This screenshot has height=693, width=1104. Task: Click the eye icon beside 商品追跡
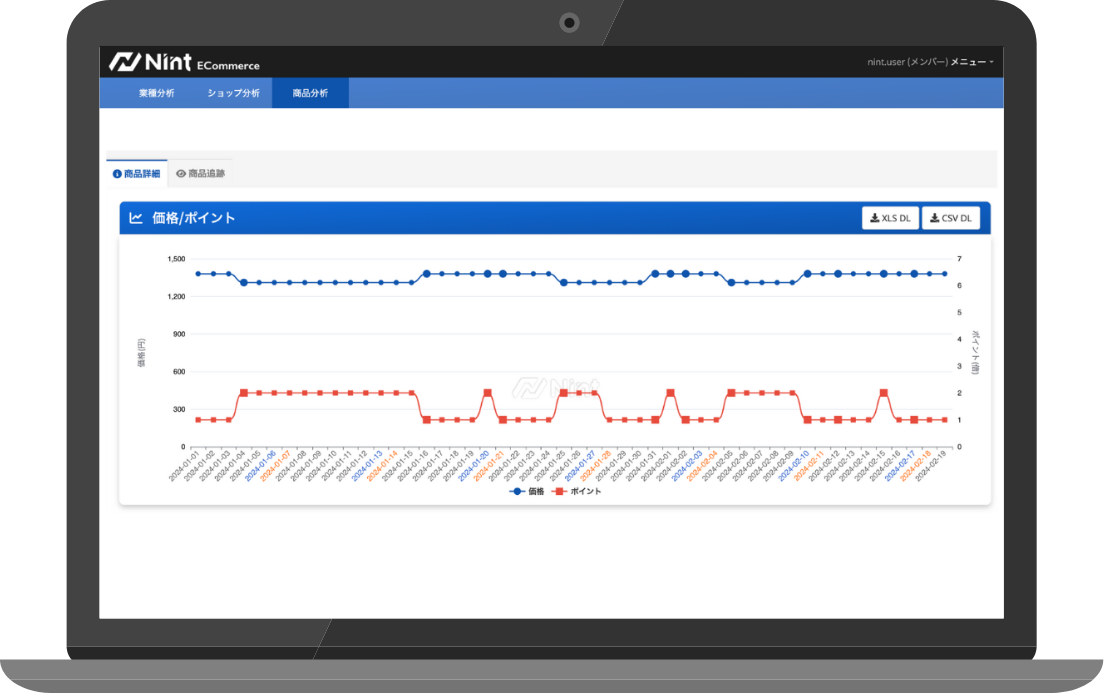pos(181,173)
